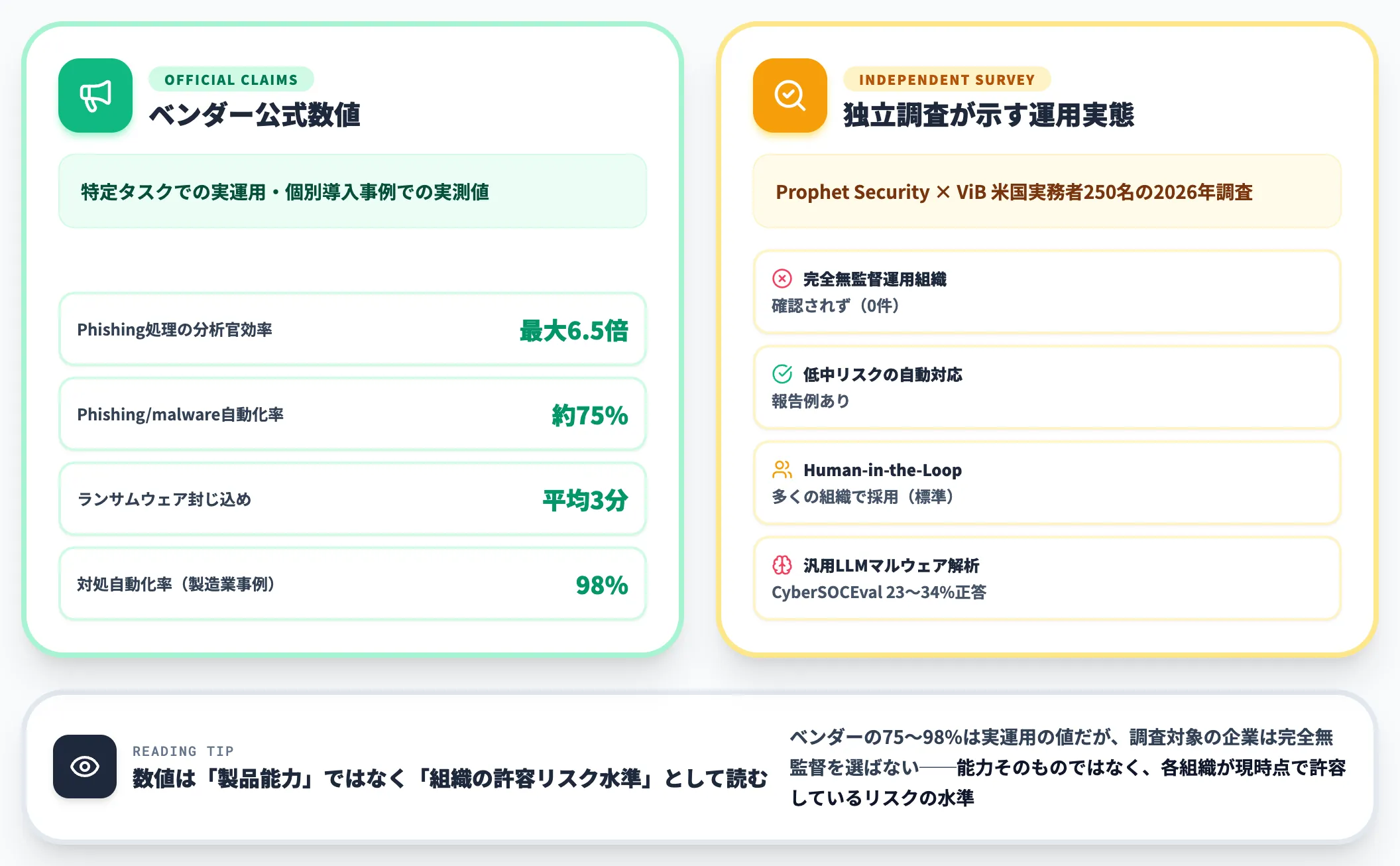Click the text 汎用LLMマルウェア解析
The height and width of the screenshot is (866, 1400).
pos(891,566)
